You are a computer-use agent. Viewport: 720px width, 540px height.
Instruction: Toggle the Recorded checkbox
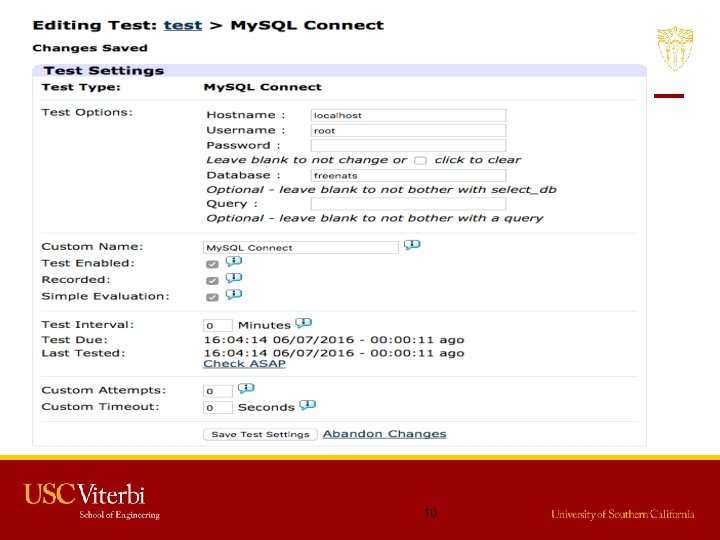point(212,281)
